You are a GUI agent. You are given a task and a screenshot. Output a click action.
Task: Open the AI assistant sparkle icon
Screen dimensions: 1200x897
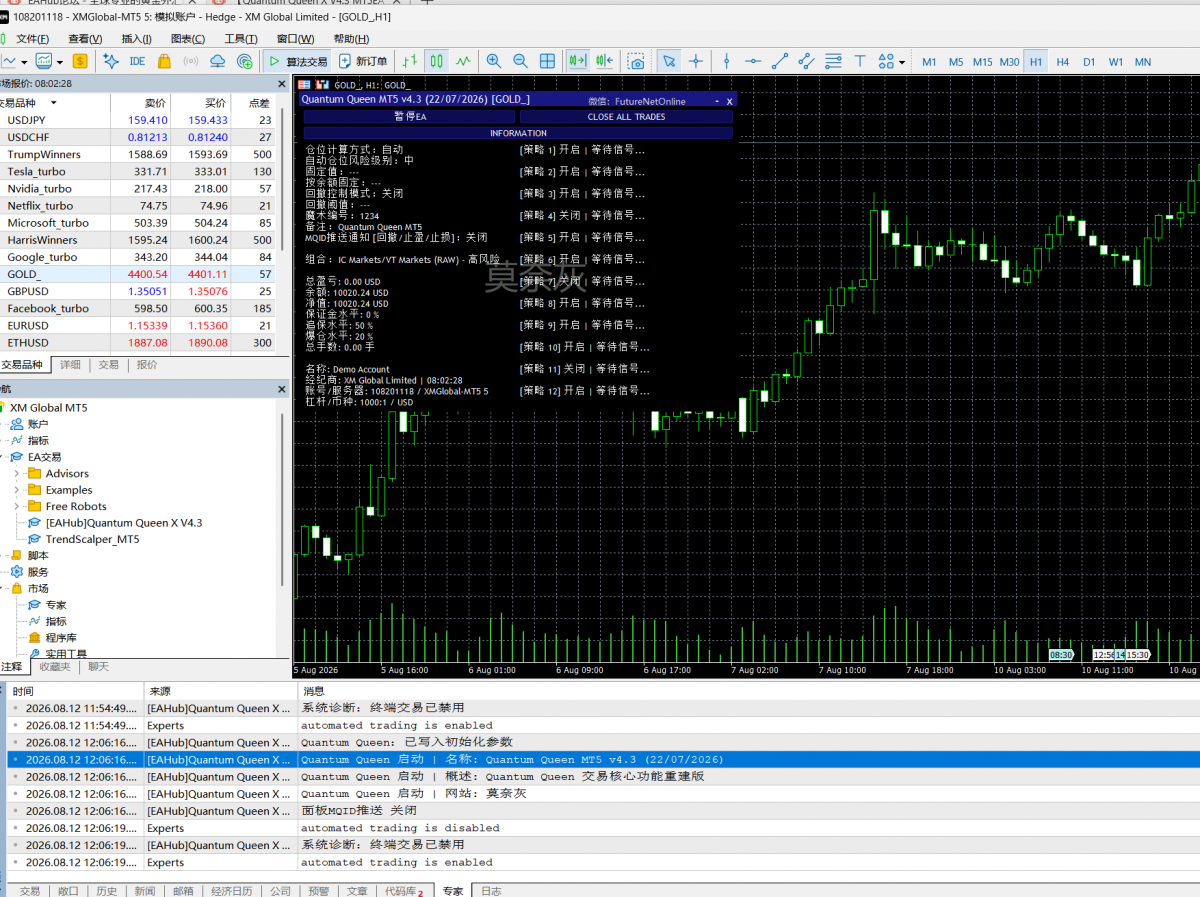coord(110,61)
